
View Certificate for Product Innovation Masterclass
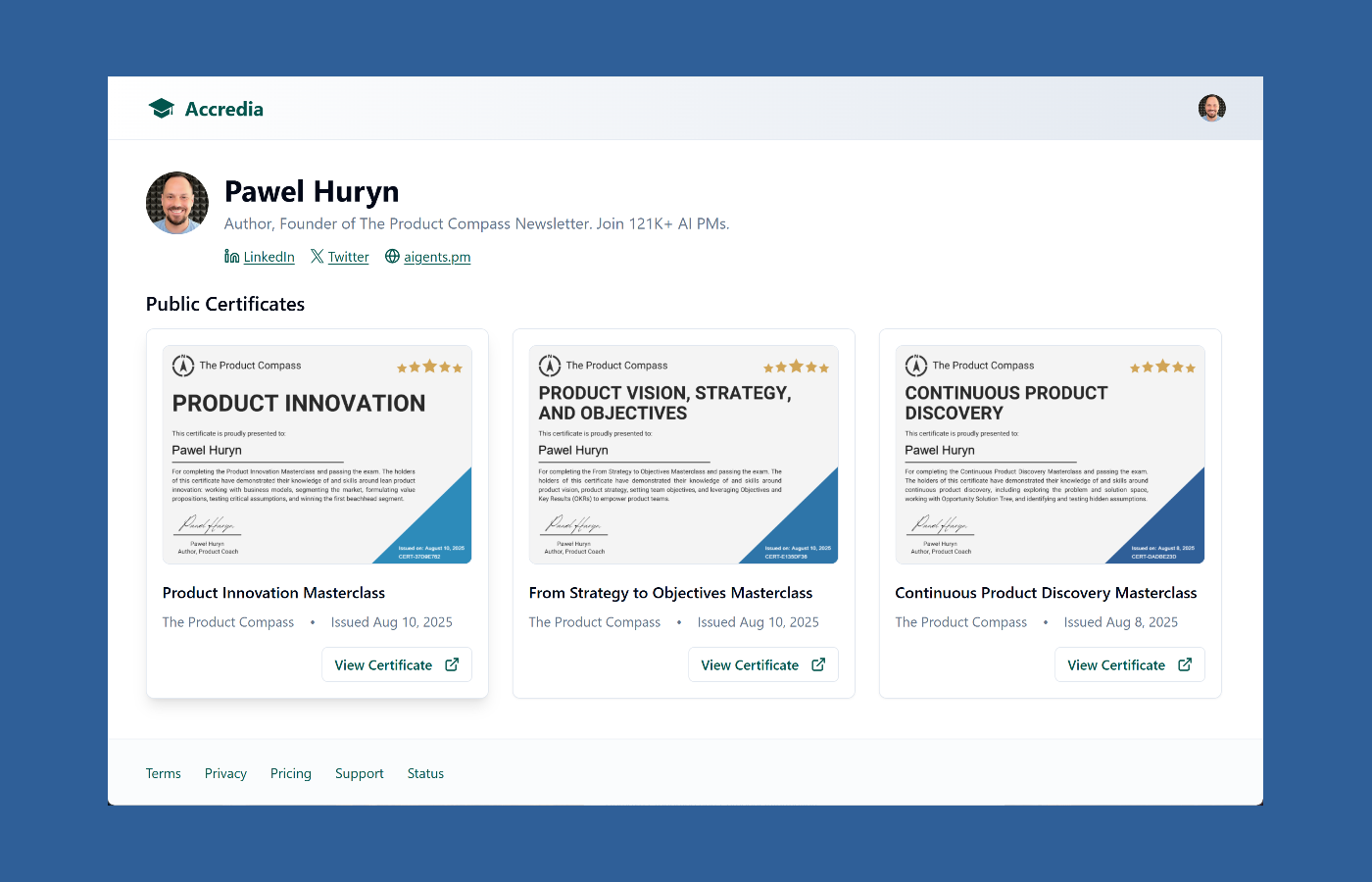(397, 664)
